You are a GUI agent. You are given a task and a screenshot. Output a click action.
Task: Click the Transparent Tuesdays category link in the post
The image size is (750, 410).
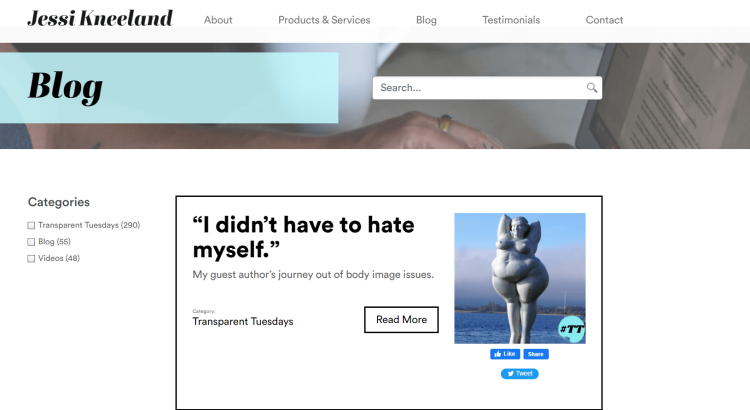coord(243,321)
